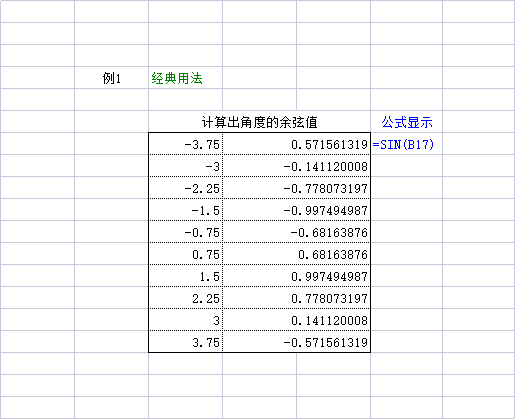Click result cell -0.141120008
This screenshot has width=515, height=419.
pyautogui.click(x=296, y=166)
